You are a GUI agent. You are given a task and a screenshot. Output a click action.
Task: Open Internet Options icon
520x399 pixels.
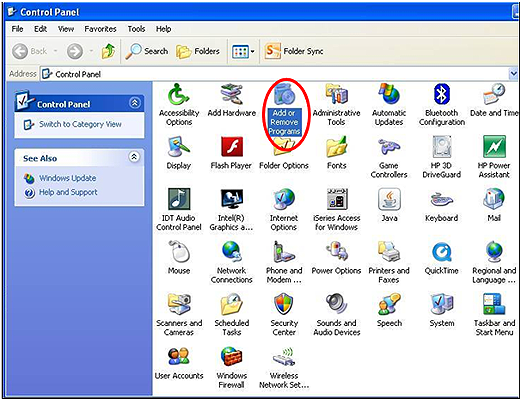pyautogui.click(x=284, y=210)
